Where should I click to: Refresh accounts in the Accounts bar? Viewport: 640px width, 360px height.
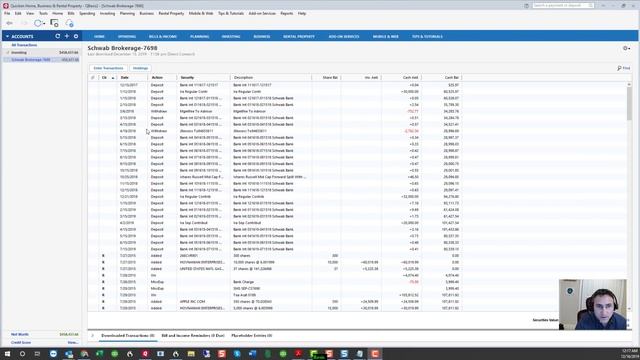pyautogui.click(x=58, y=36)
